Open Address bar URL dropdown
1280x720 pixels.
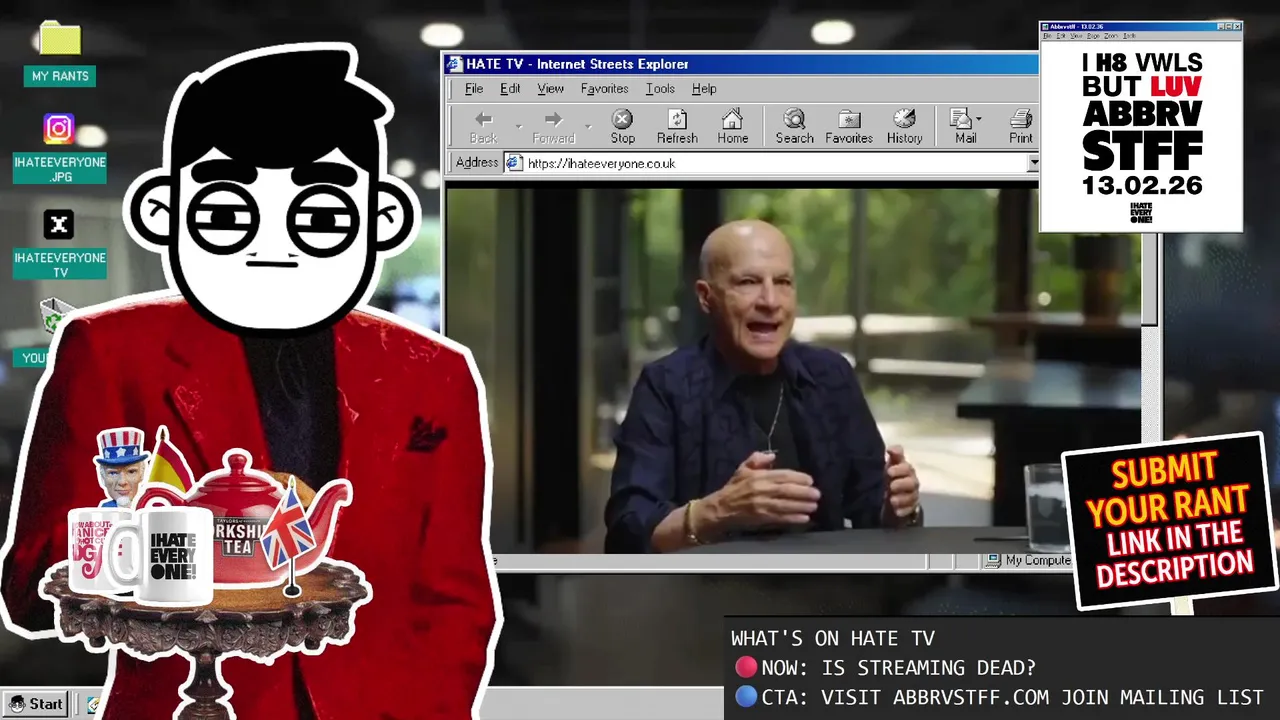coord(1033,163)
